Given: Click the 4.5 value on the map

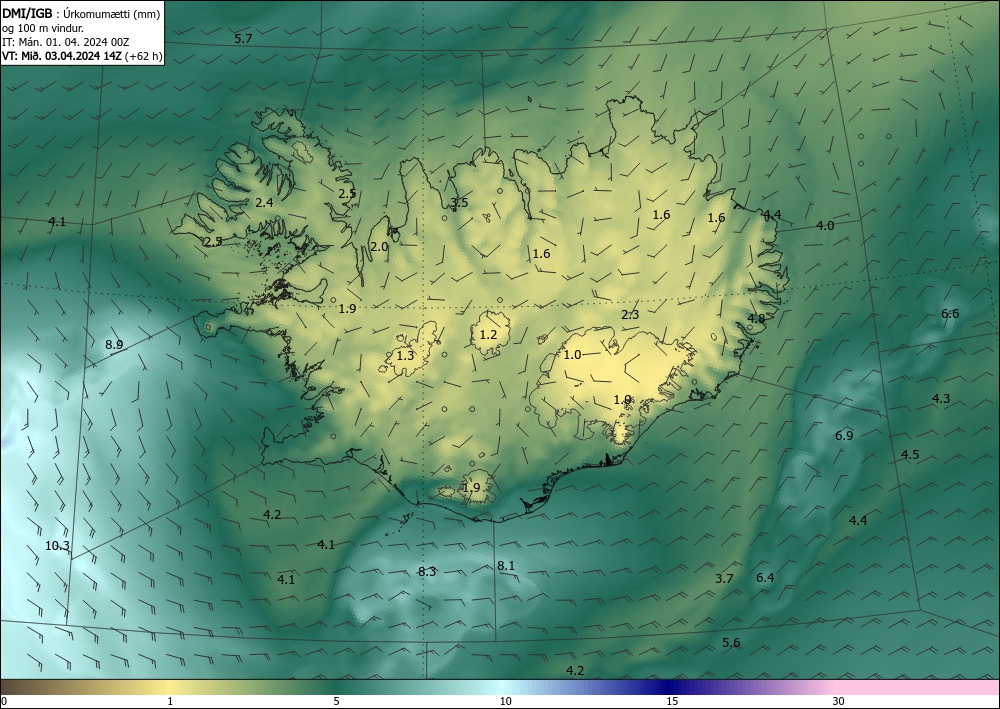Looking at the screenshot, I should 910,455.
